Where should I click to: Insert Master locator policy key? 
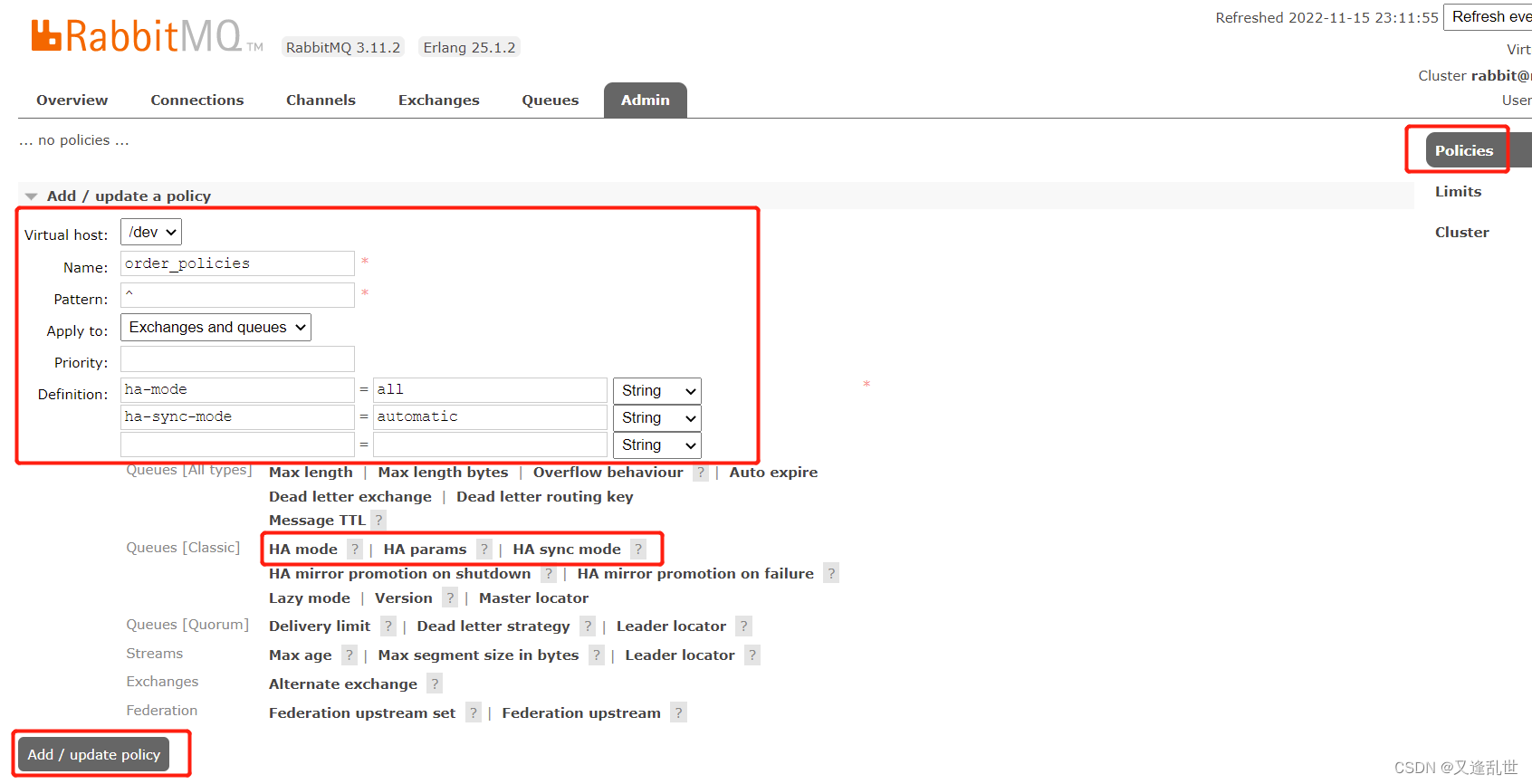coord(533,598)
